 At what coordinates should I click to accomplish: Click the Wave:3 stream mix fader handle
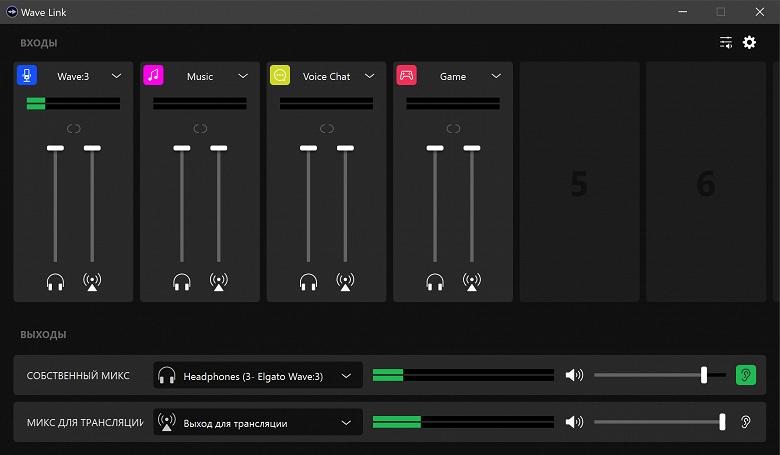tap(92, 148)
